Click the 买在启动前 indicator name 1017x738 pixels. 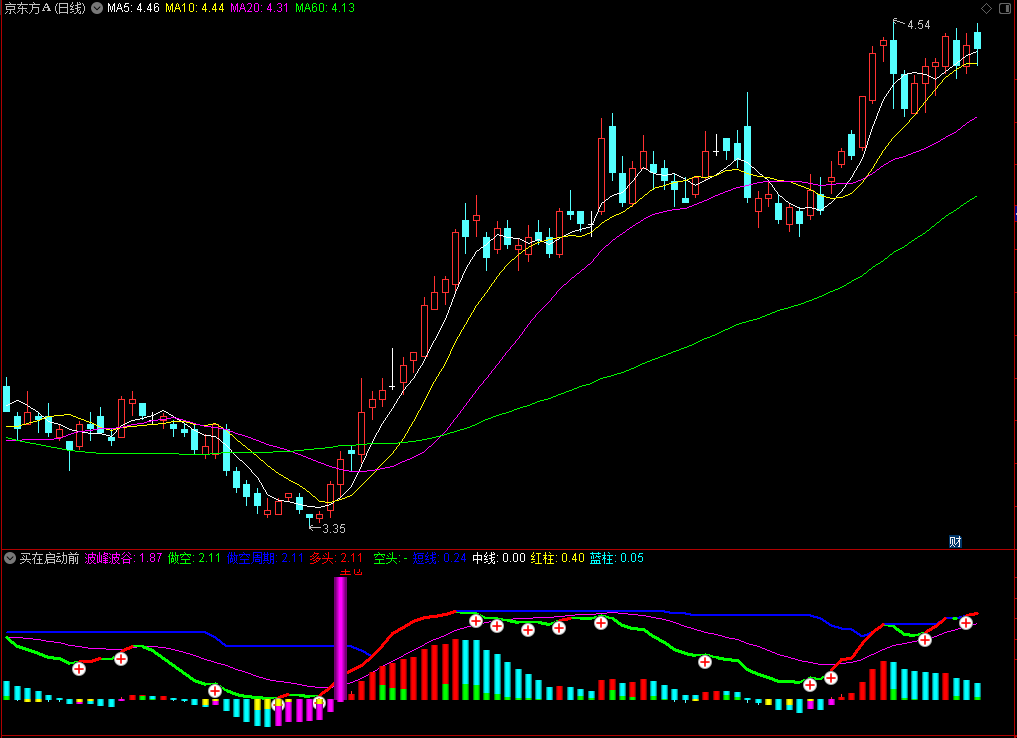49,558
